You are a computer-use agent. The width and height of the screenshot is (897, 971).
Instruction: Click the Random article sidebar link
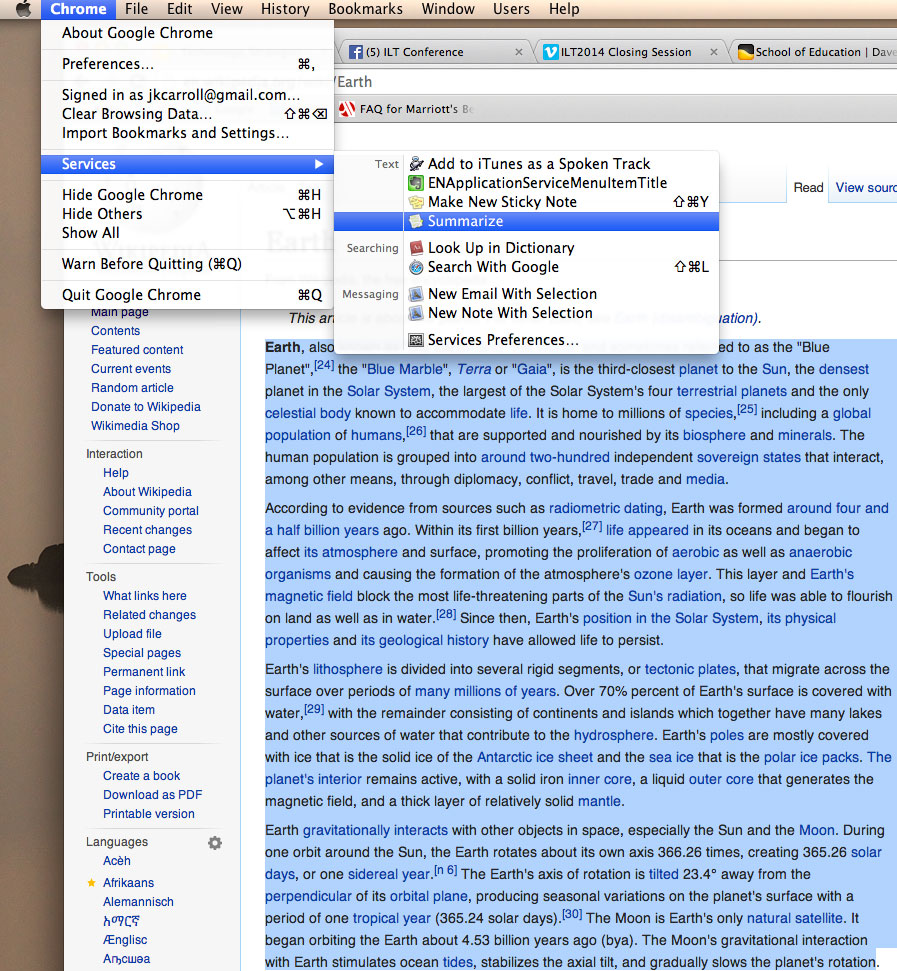[x=132, y=387]
